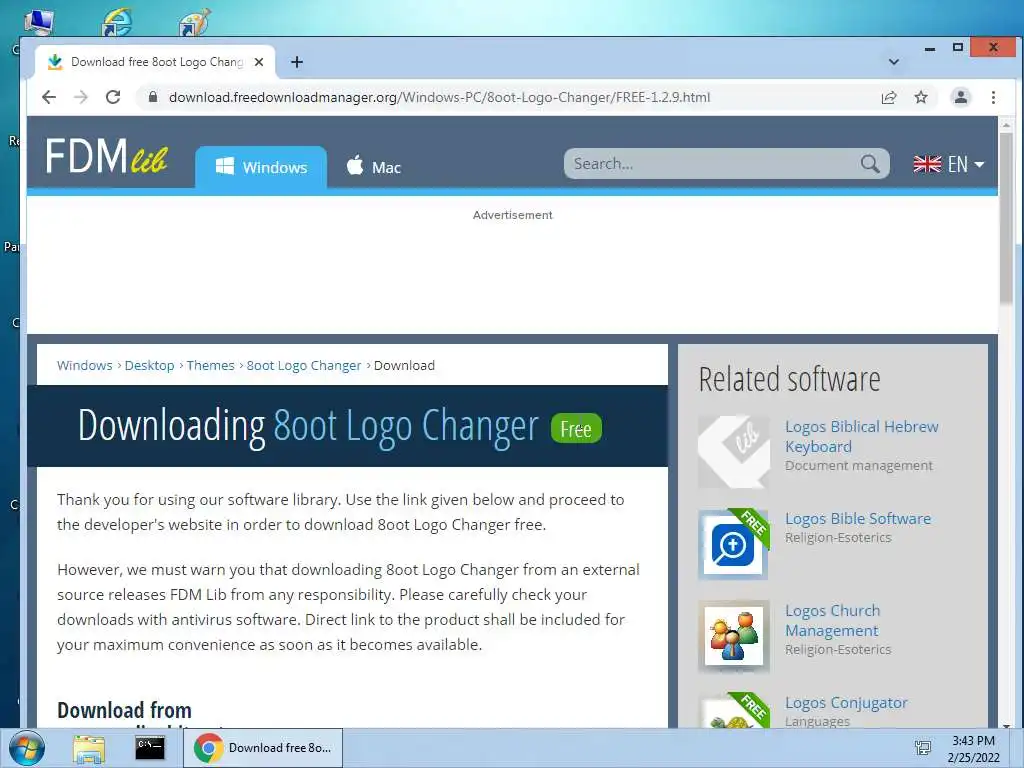This screenshot has height=768, width=1024.
Task: Click the UK flag language icon
Action: coord(927,164)
